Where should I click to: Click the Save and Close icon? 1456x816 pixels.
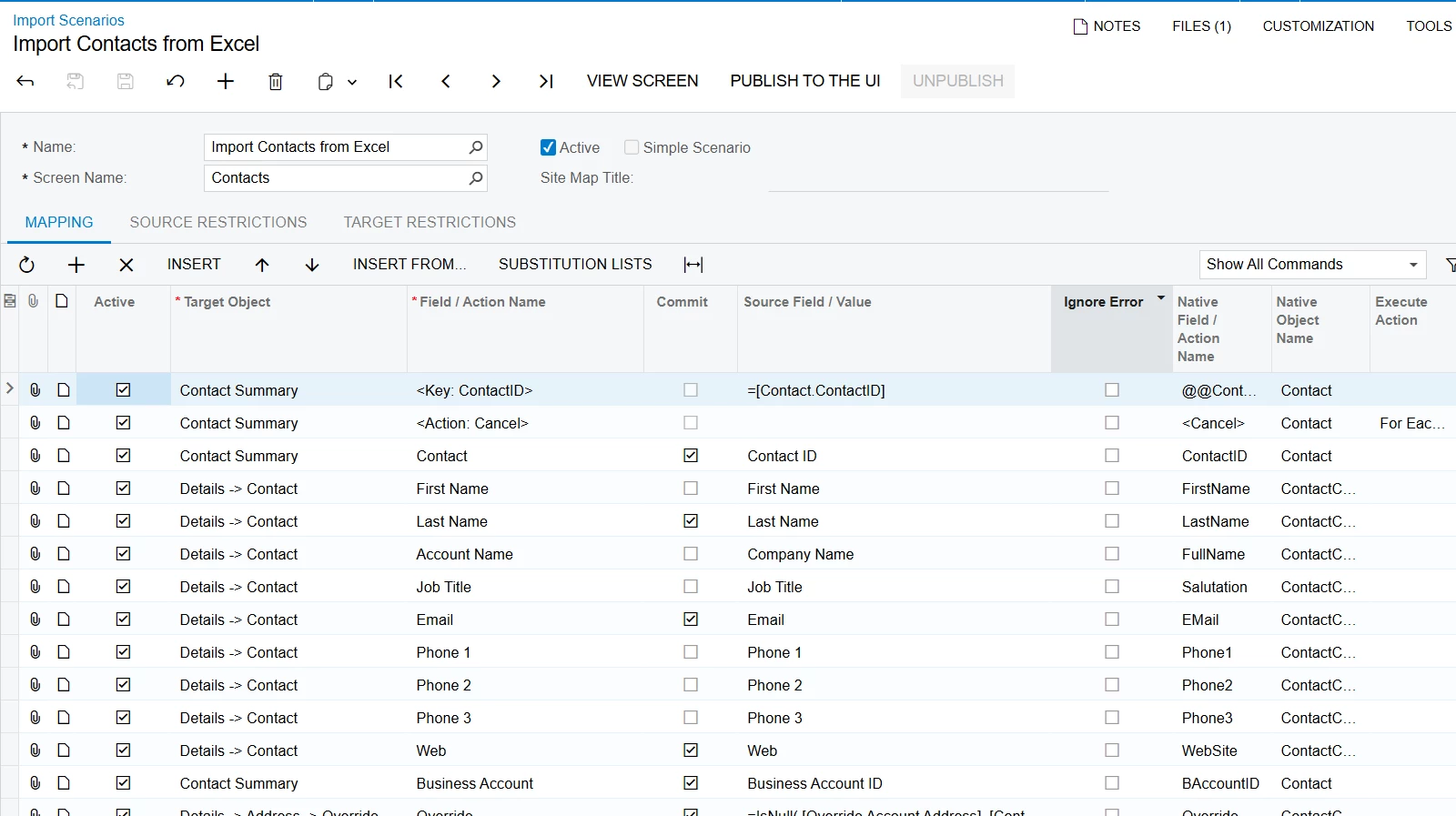tap(76, 81)
